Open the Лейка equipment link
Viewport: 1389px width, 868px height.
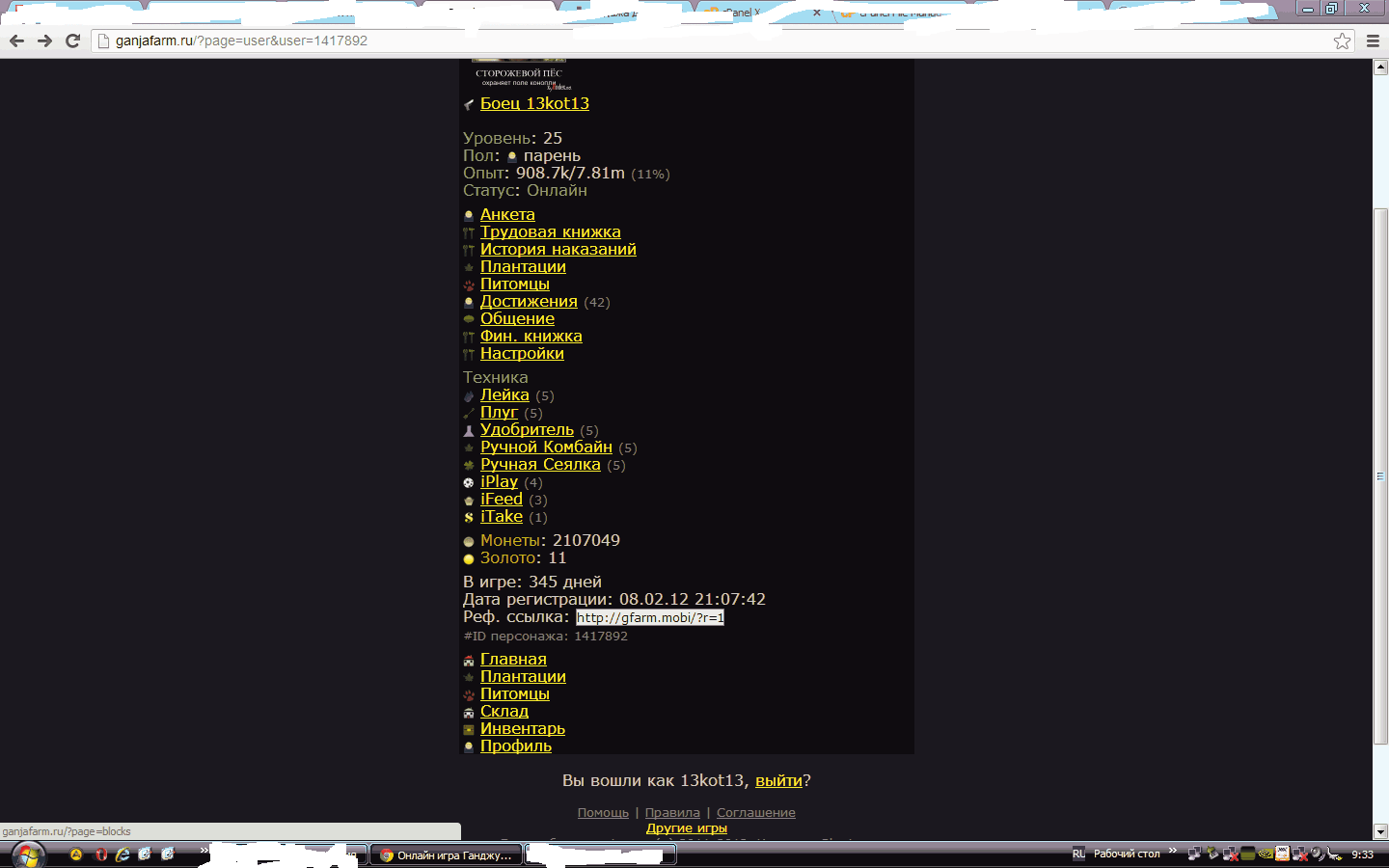tap(504, 394)
